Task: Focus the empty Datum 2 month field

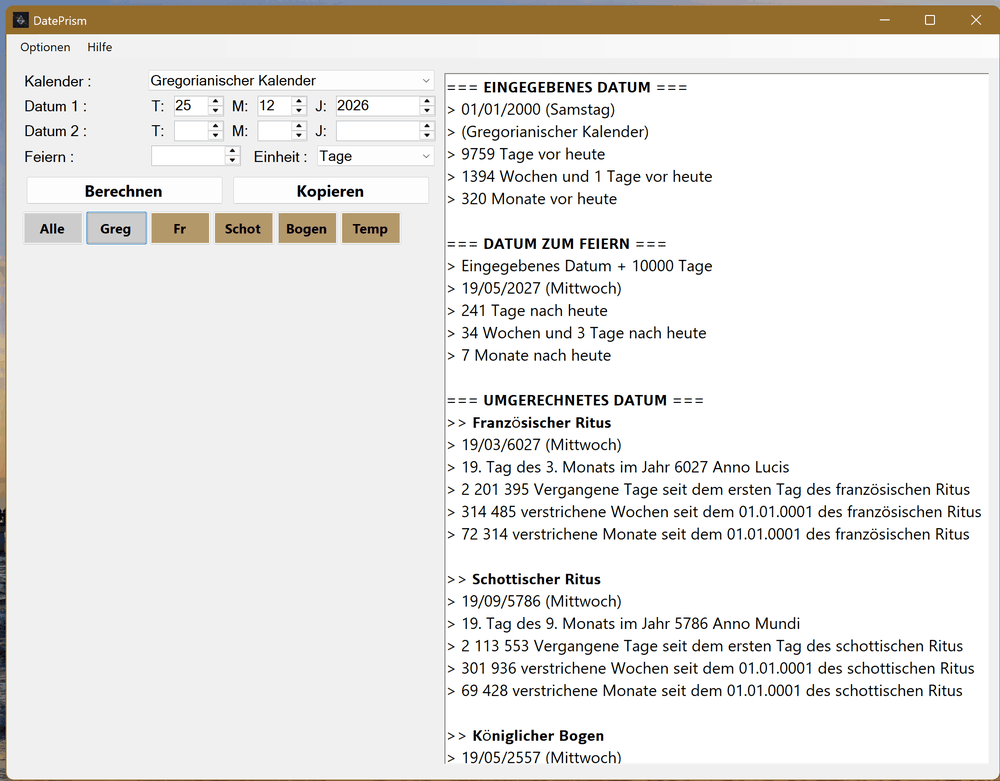Action: tap(275, 131)
